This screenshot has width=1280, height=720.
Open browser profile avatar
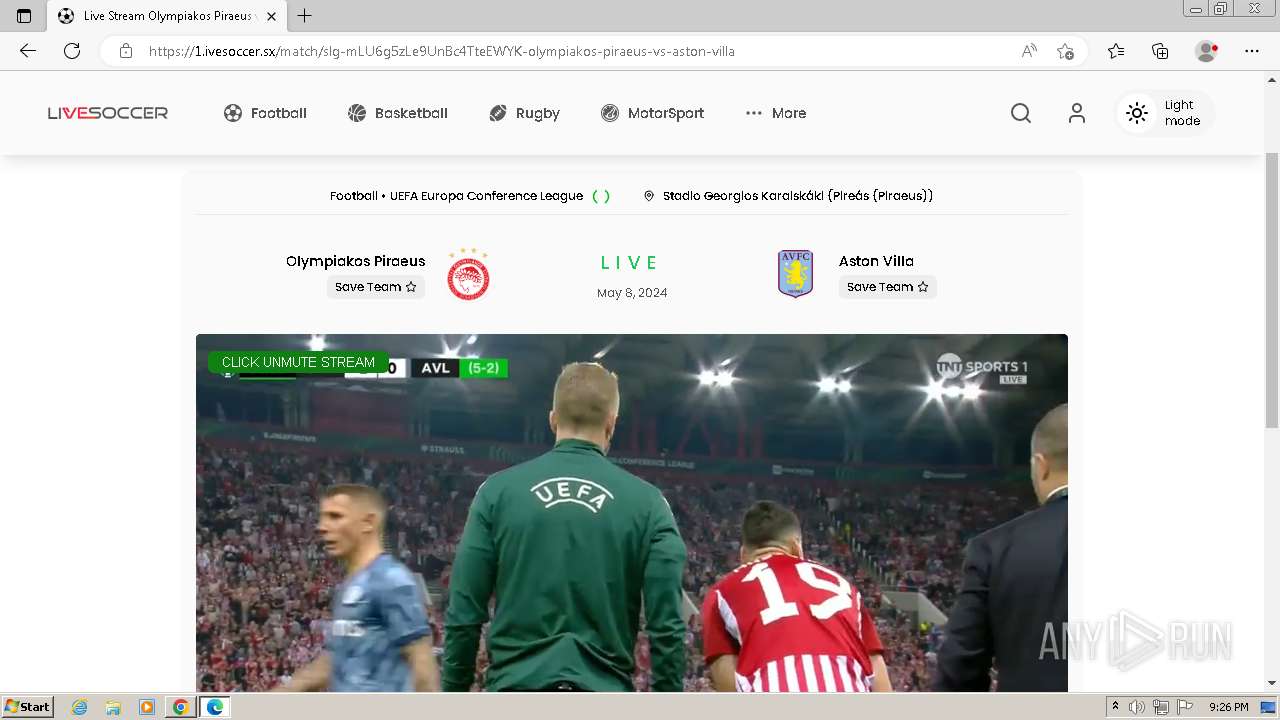click(x=1206, y=51)
